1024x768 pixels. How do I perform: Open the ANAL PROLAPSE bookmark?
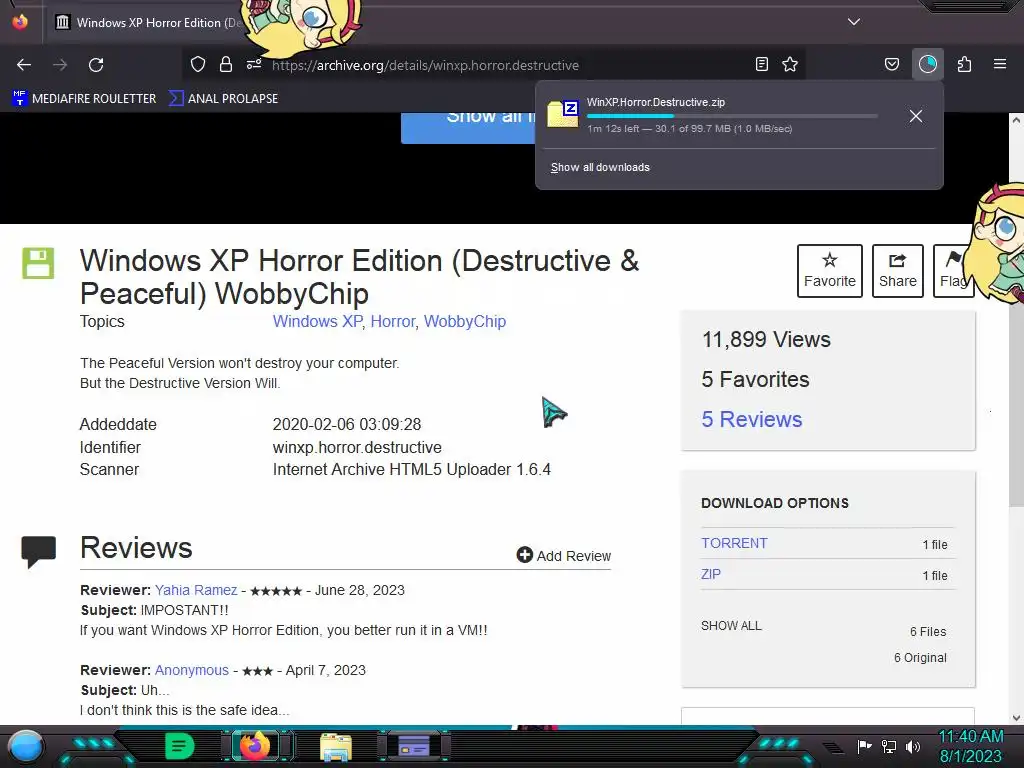(x=223, y=99)
